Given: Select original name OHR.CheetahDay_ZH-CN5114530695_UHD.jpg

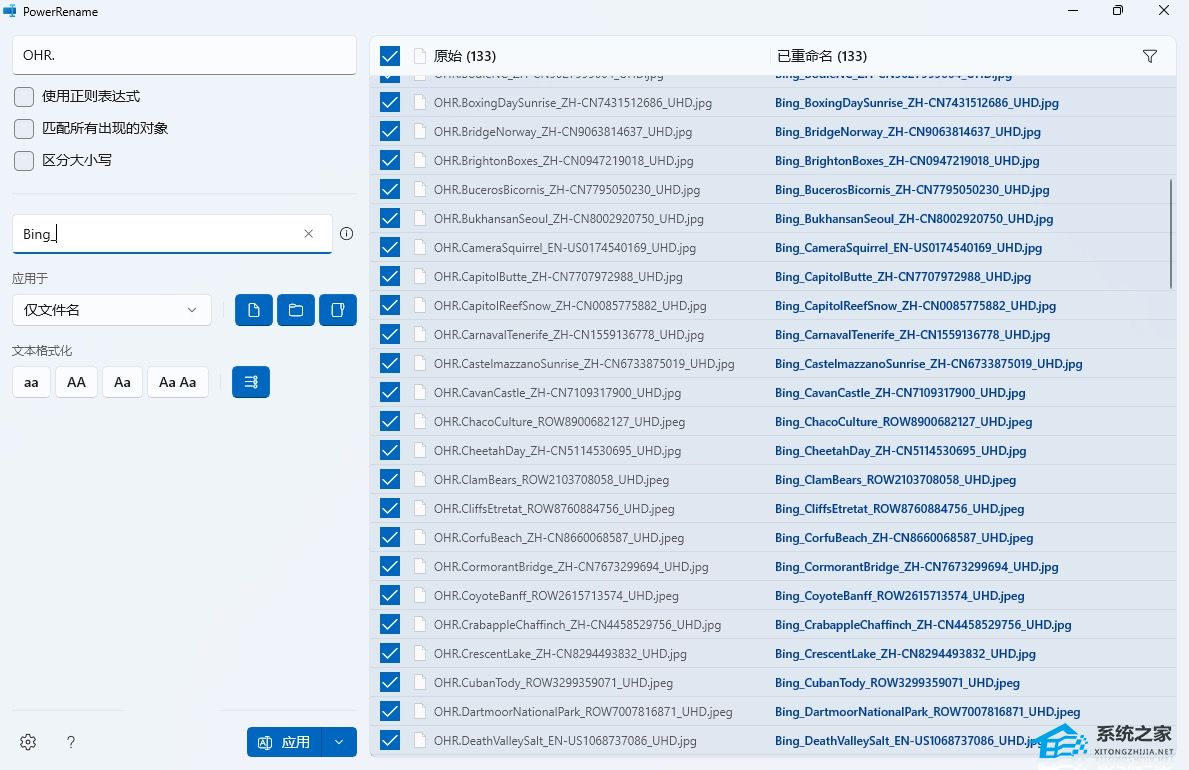Looking at the screenshot, I should coord(557,451).
